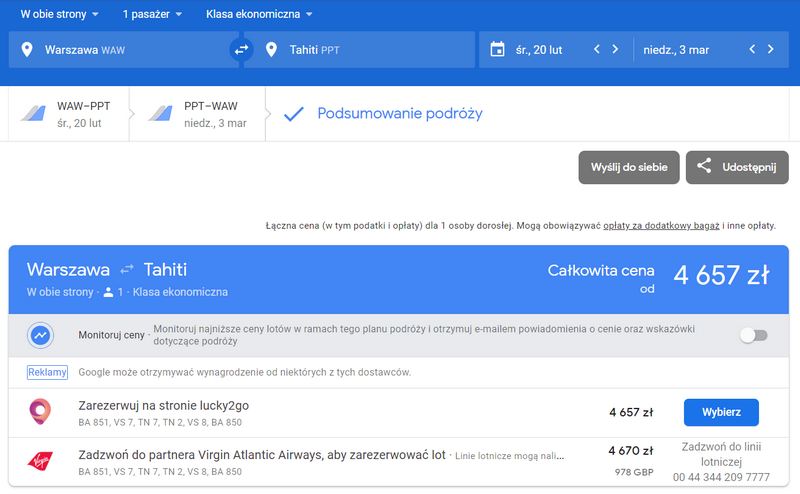Select the PPT–WAW return flight step

tap(197, 114)
